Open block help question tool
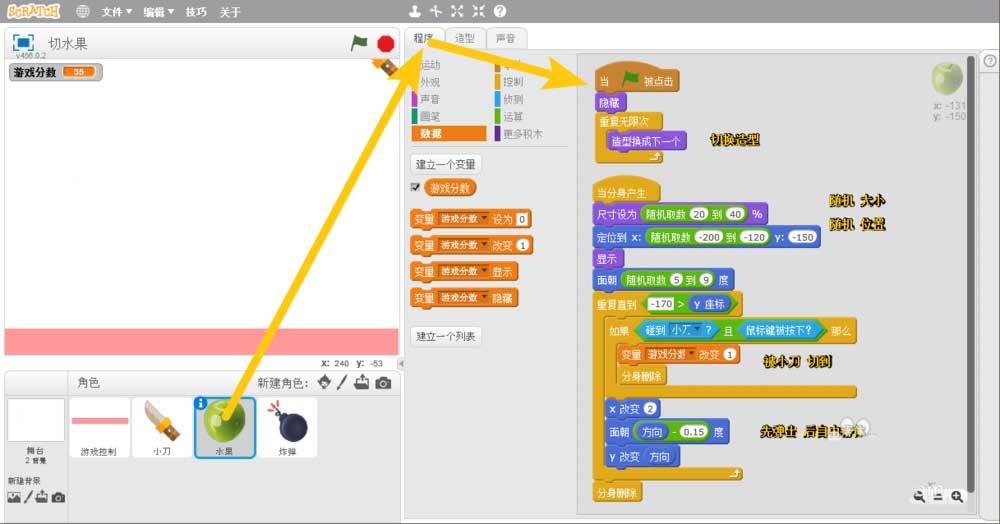 (x=500, y=11)
